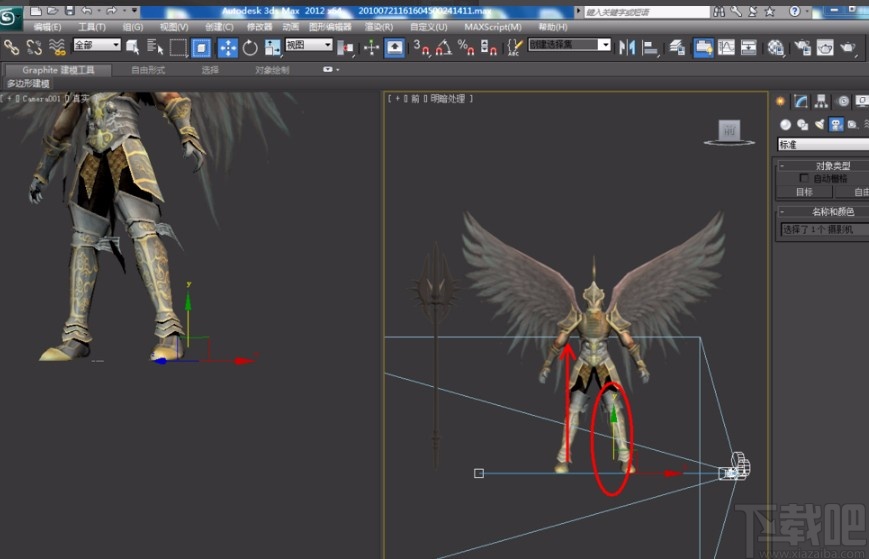The image size is (869, 559).
Task: Open the Select by Name list
Action: (155, 48)
